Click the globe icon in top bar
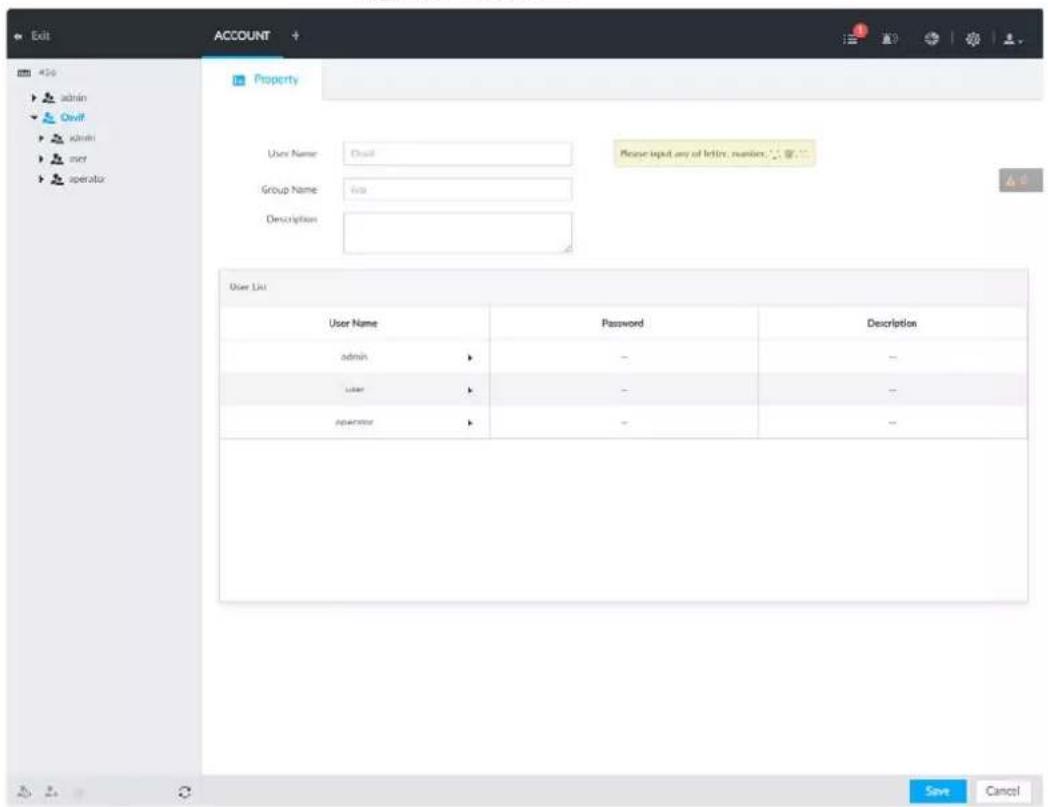The height and width of the screenshot is (807, 1048). 932,39
